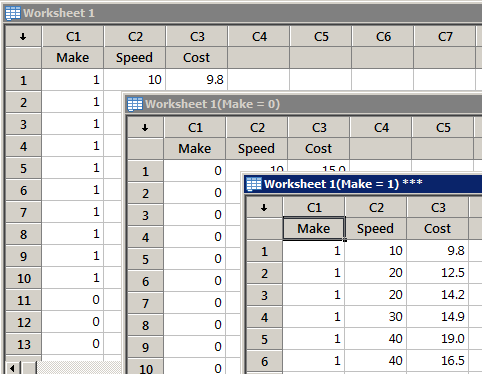The height and width of the screenshot is (374, 482).
Task: Select row 1 header in Make = 0 worksheet
Action: point(145,171)
